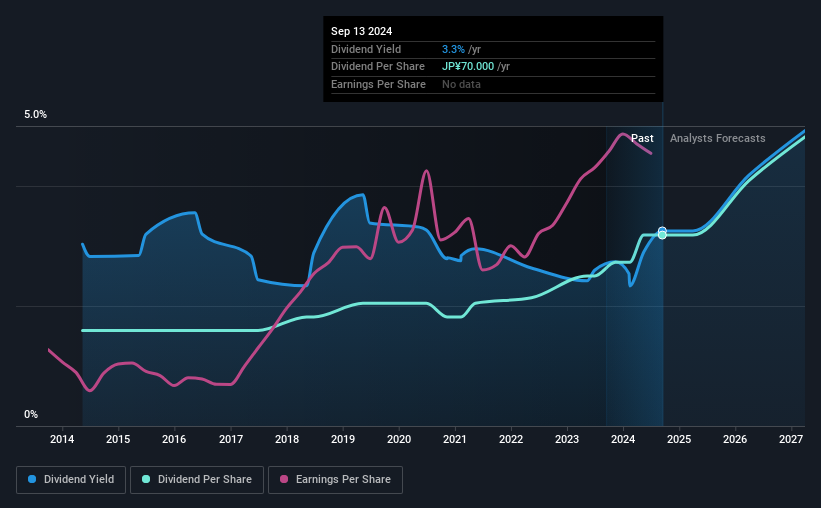Screen dimensions: 821x508
Task: Click the 2020 x-axis label
Action: tap(399, 440)
